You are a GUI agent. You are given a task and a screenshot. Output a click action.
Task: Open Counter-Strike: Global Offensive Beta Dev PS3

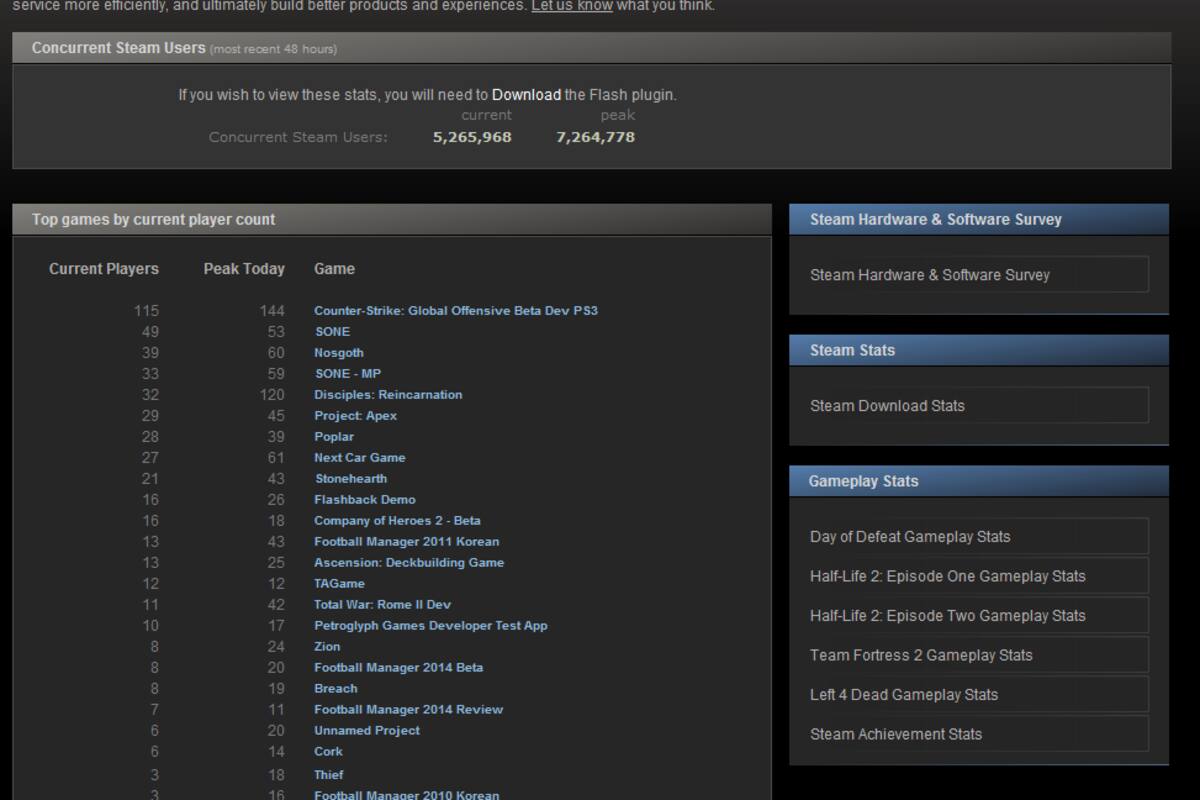(x=456, y=311)
